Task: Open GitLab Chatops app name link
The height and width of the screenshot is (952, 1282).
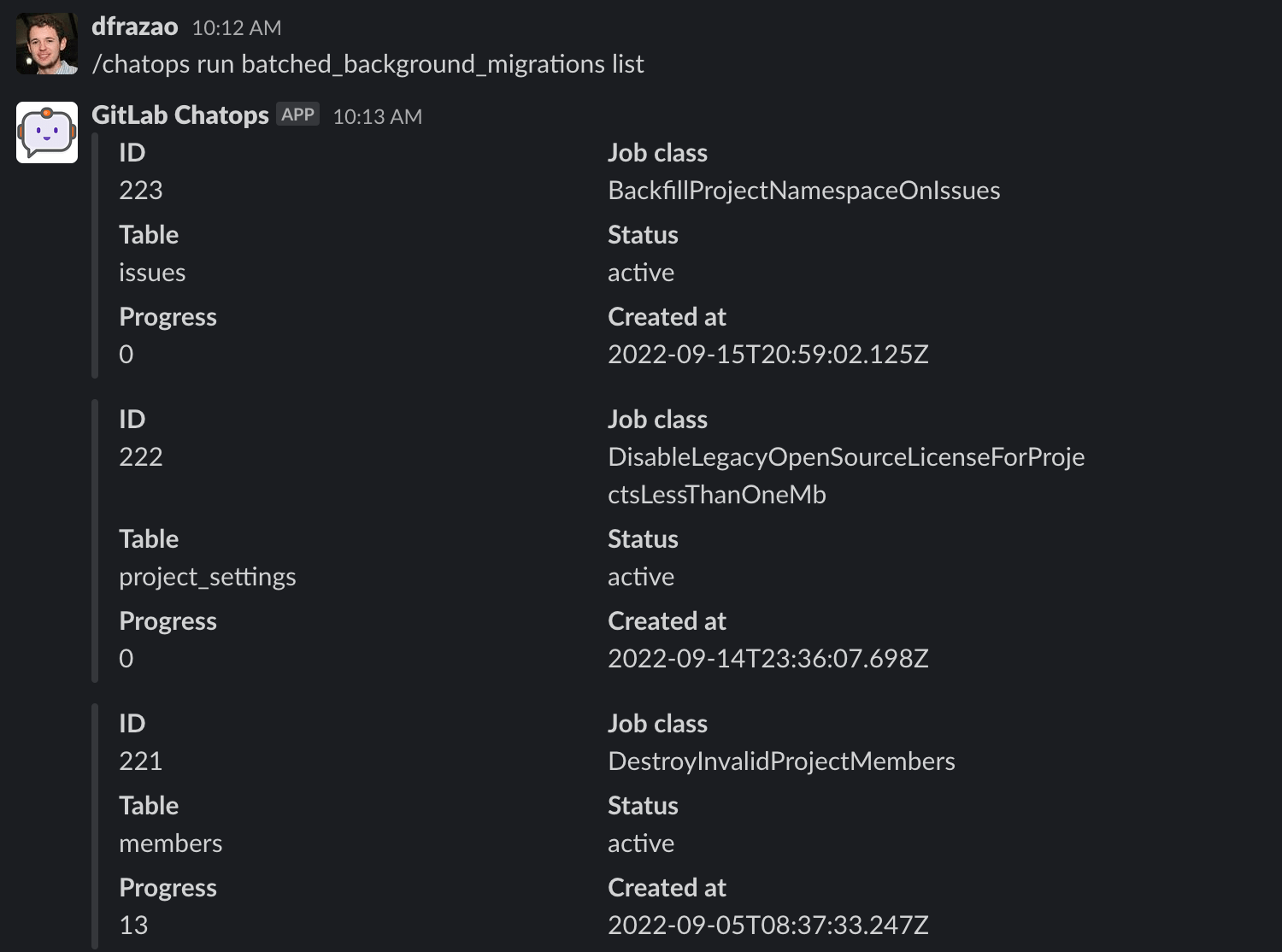Action: coord(180,115)
